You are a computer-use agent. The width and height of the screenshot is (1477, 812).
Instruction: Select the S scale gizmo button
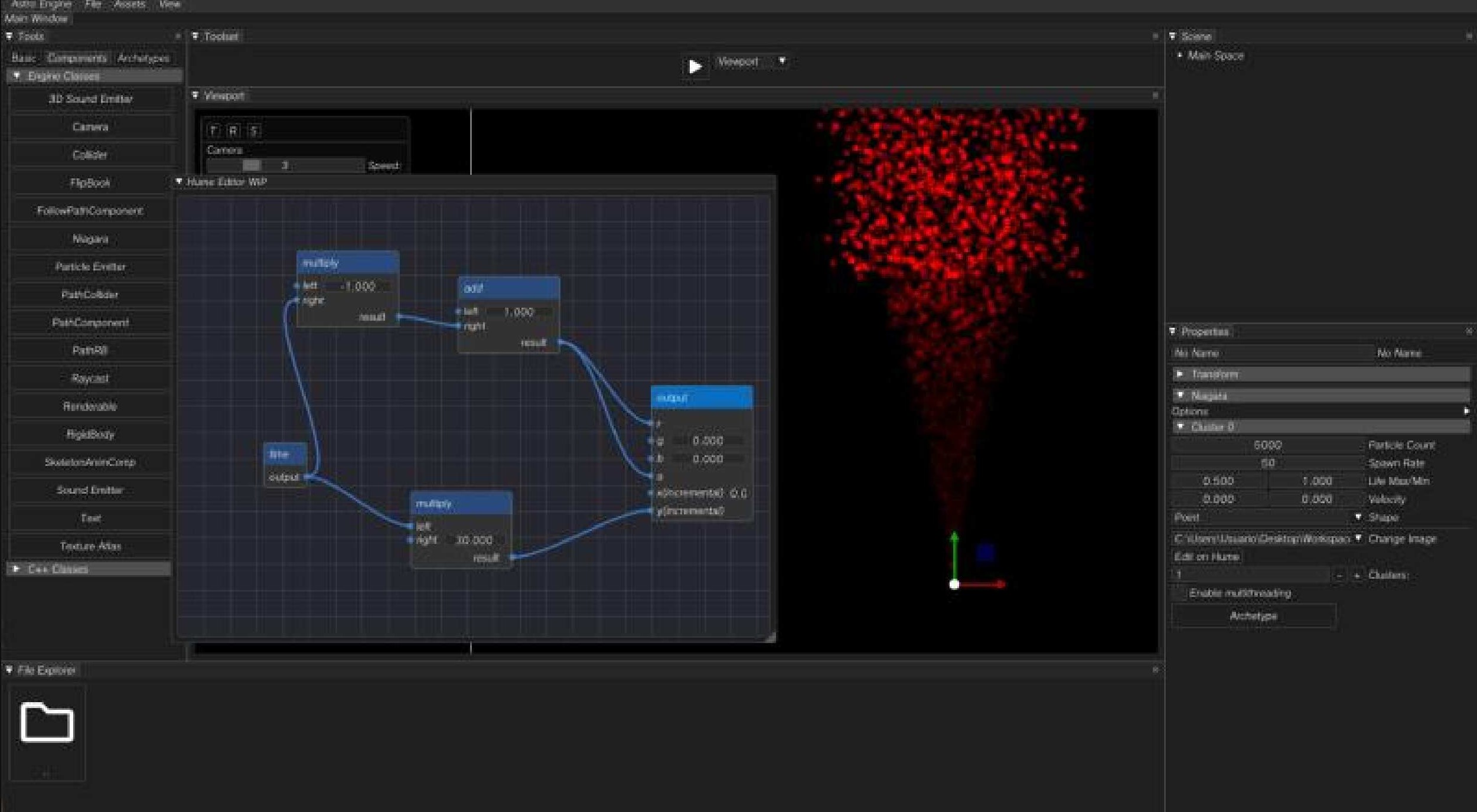pos(254,131)
